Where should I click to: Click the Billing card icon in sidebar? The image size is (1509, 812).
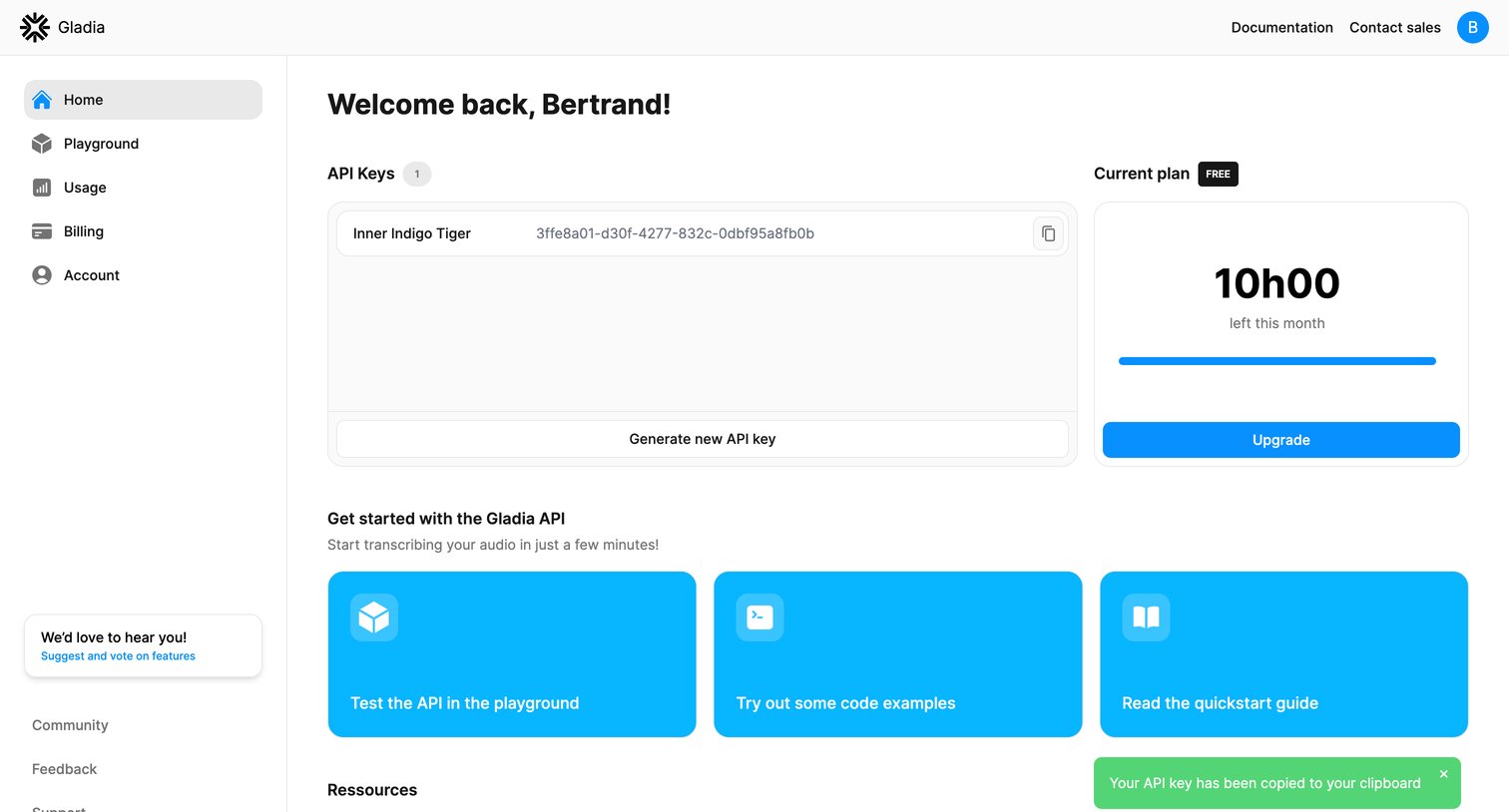click(x=42, y=231)
